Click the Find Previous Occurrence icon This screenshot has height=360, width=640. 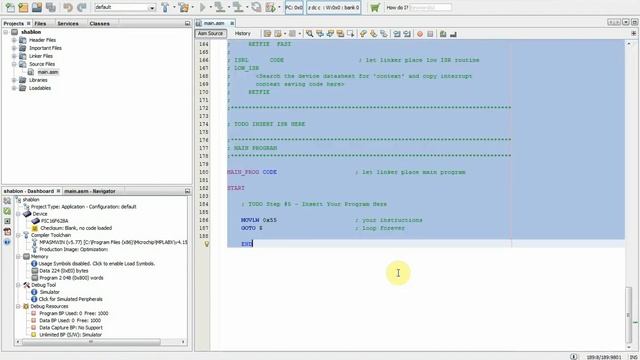pyautogui.click(x=320, y=34)
